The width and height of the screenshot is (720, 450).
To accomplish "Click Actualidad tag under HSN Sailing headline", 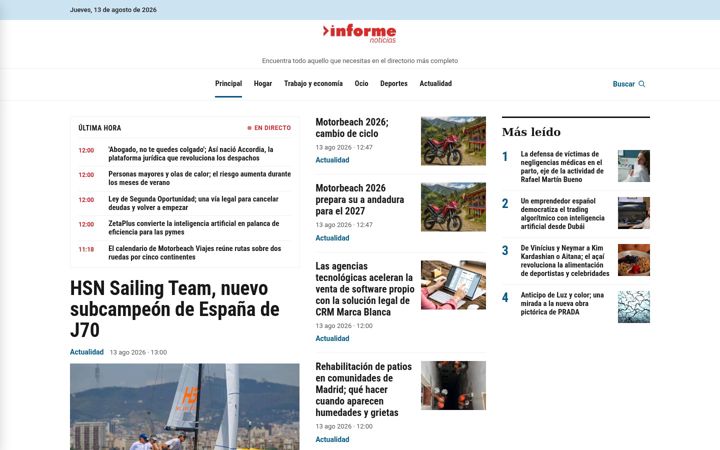I will click(87, 352).
